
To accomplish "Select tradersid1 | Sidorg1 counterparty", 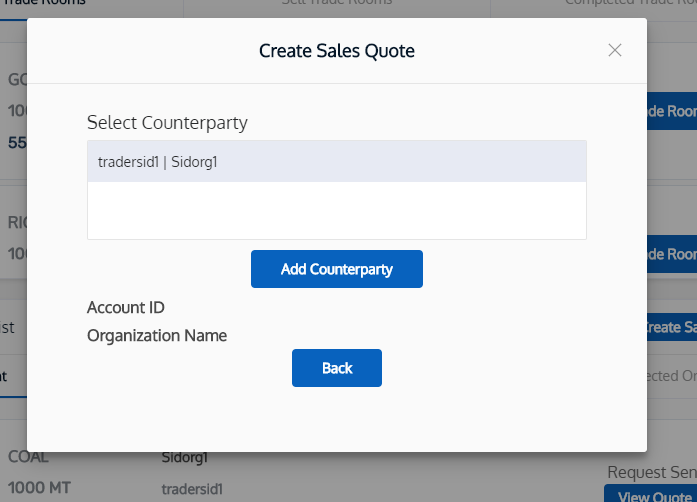I will (336, 161).
